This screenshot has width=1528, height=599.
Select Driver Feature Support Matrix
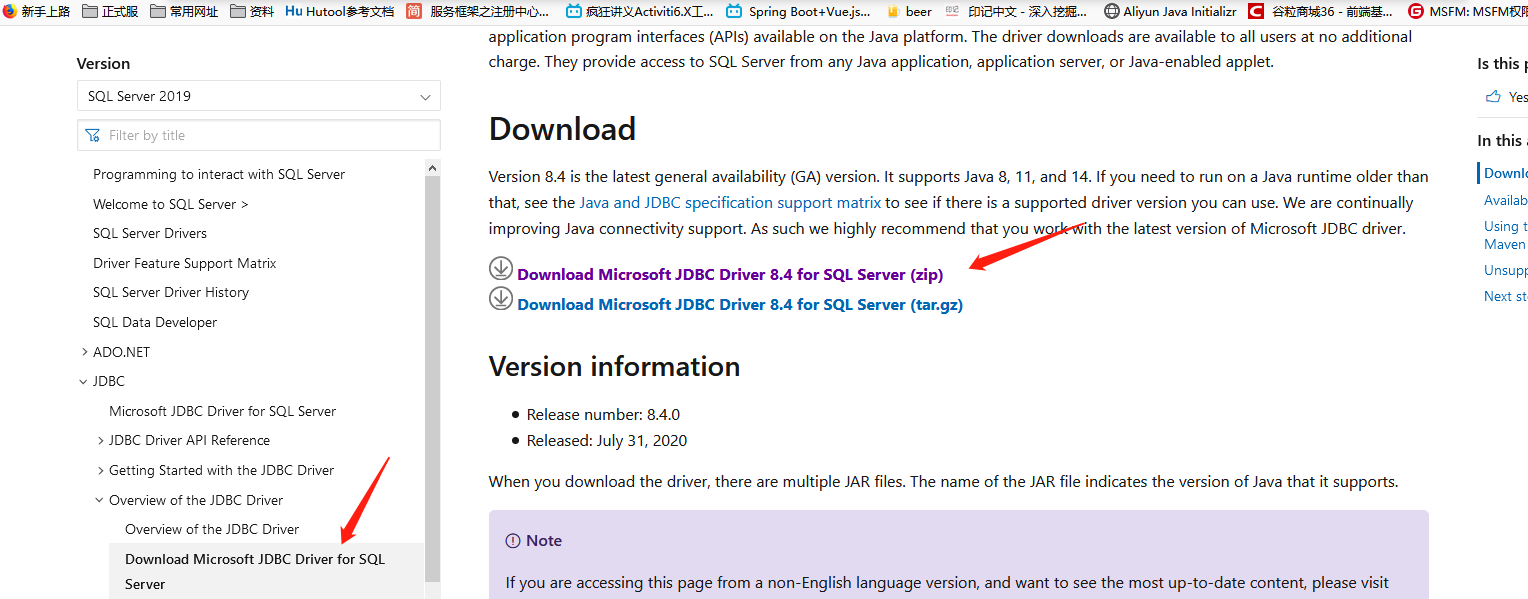coord(185,263)
